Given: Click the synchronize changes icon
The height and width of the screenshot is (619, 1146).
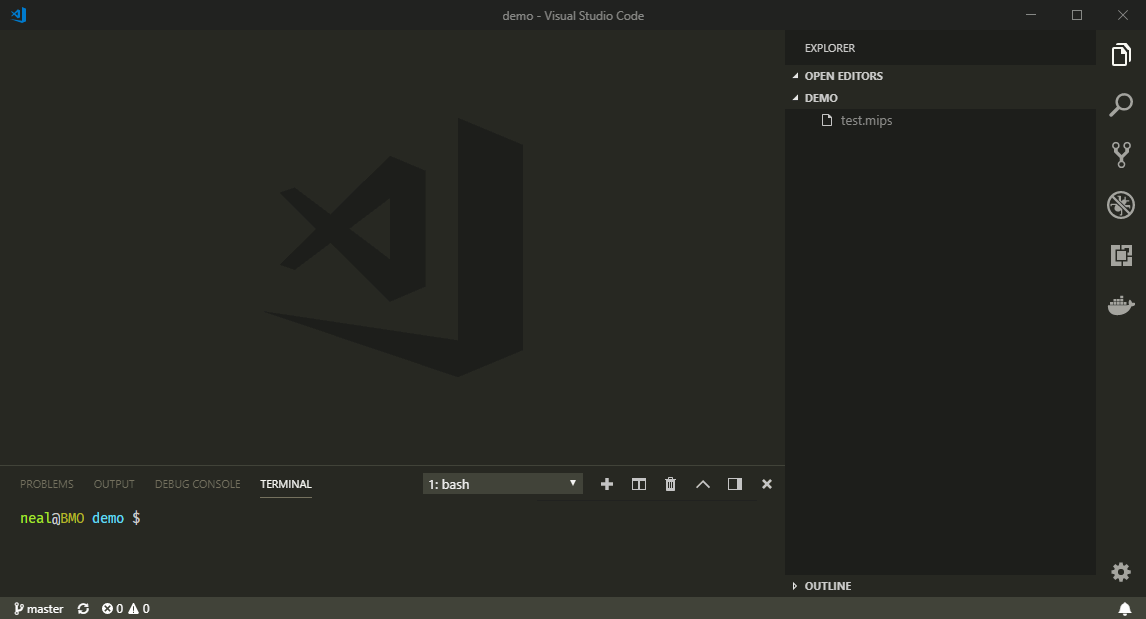Looking at the screenshot, I should 83,609.
